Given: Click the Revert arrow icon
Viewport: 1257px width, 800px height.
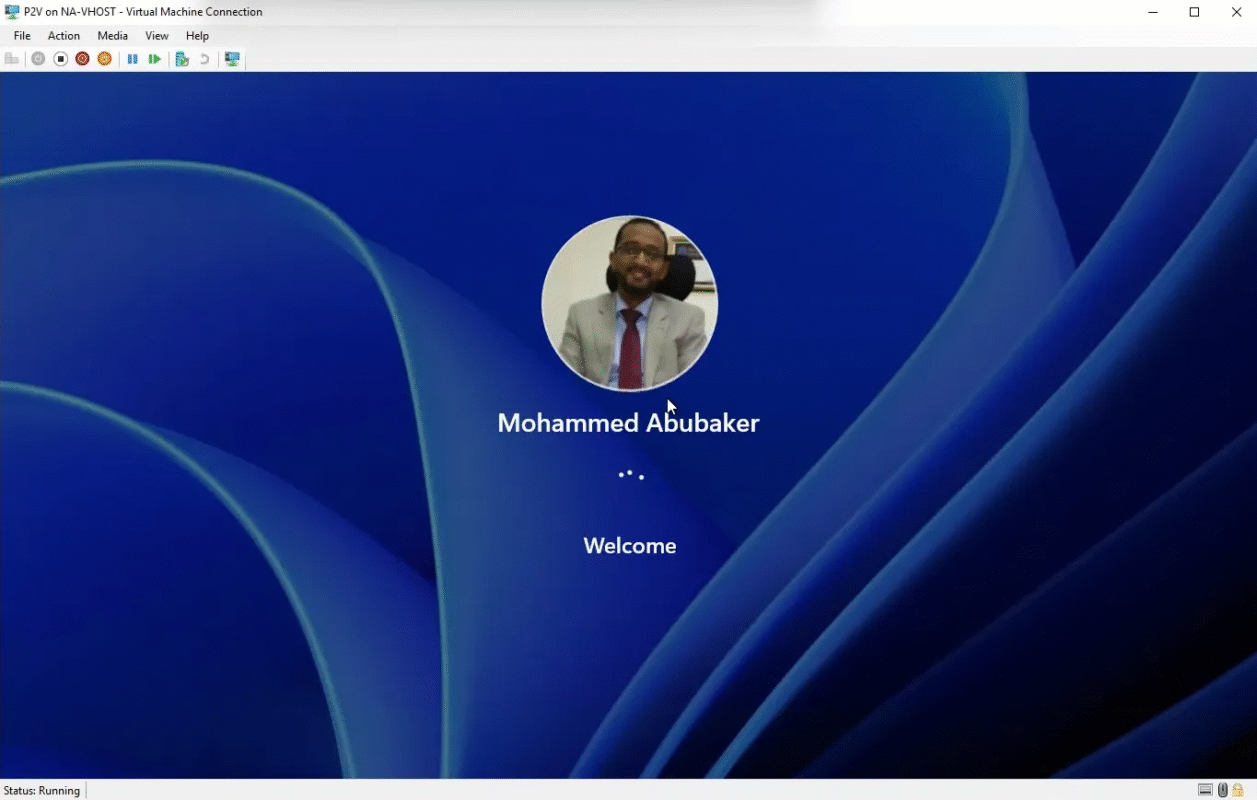Looking at the screenshot, I should click(x=204, y=59).
